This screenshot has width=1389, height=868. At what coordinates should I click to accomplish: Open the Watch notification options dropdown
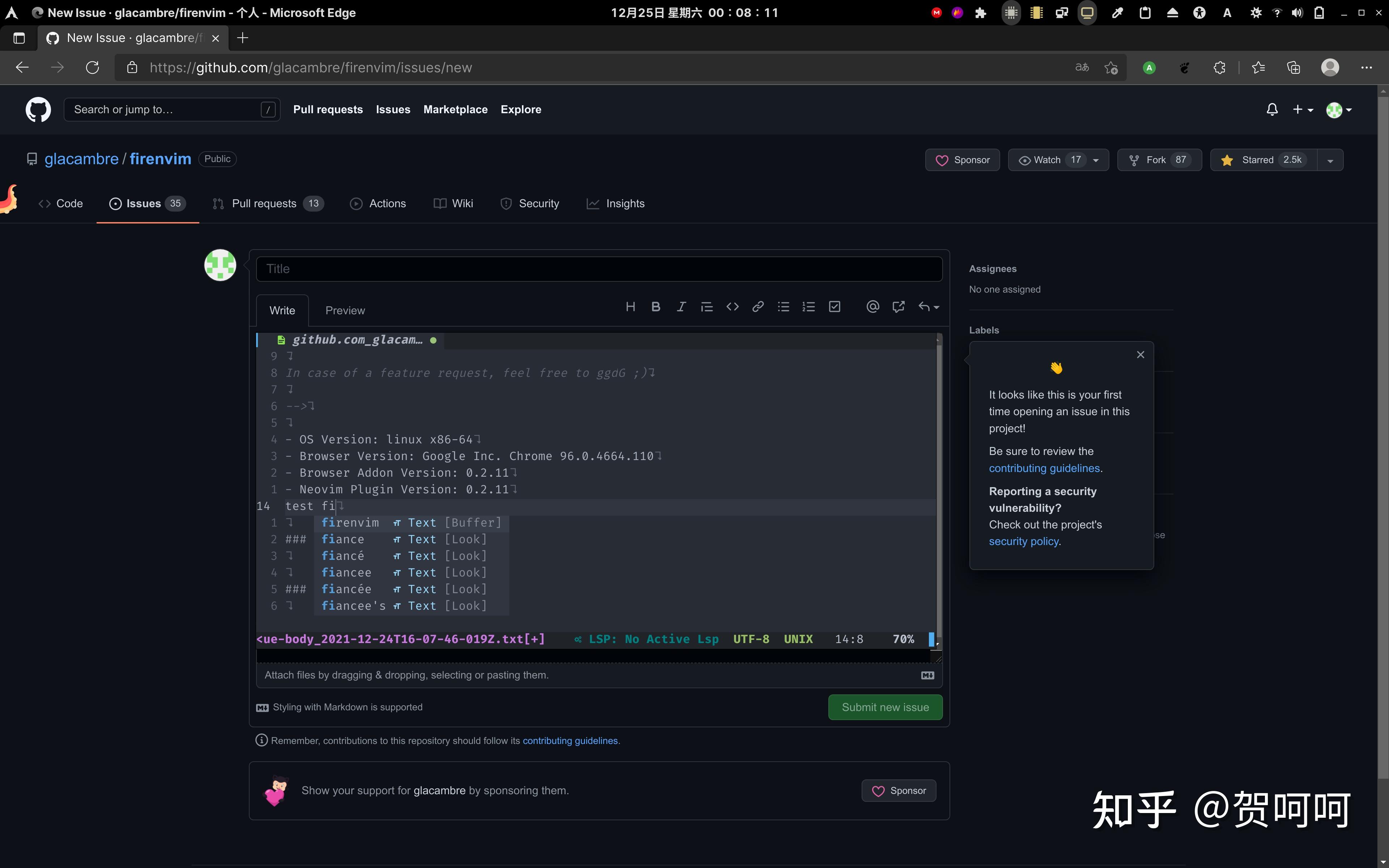(x=1095, y=159)
